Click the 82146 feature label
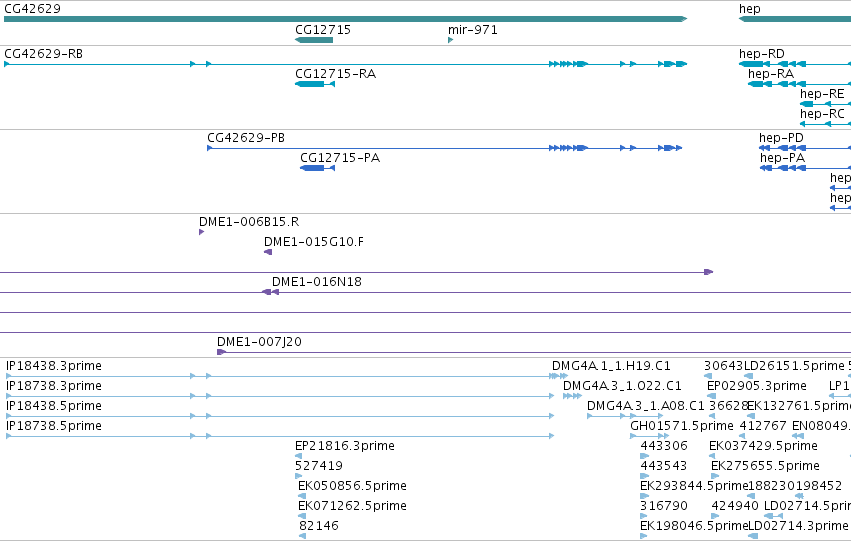This screenshot has height=541, width=851. (319, 526)
